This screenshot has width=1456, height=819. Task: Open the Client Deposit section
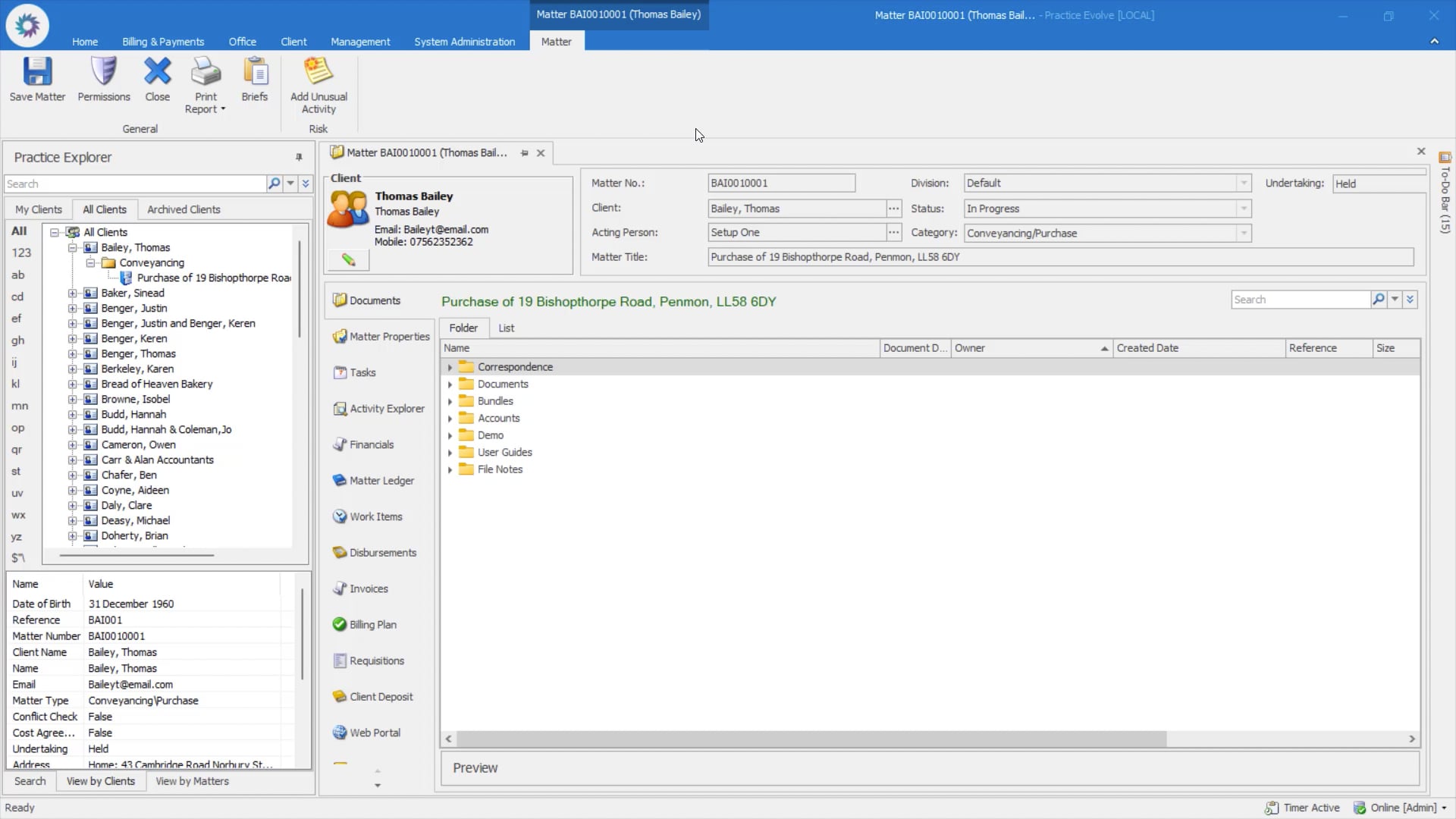tap(373, 697)
